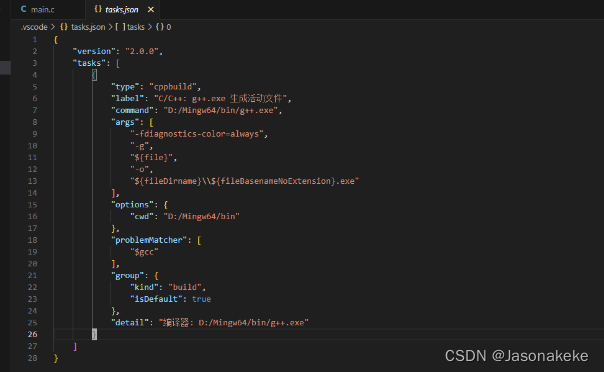Select the tasks.json editor tab
The width and height of the screenshot is (604, 372).
coord(122,10)
